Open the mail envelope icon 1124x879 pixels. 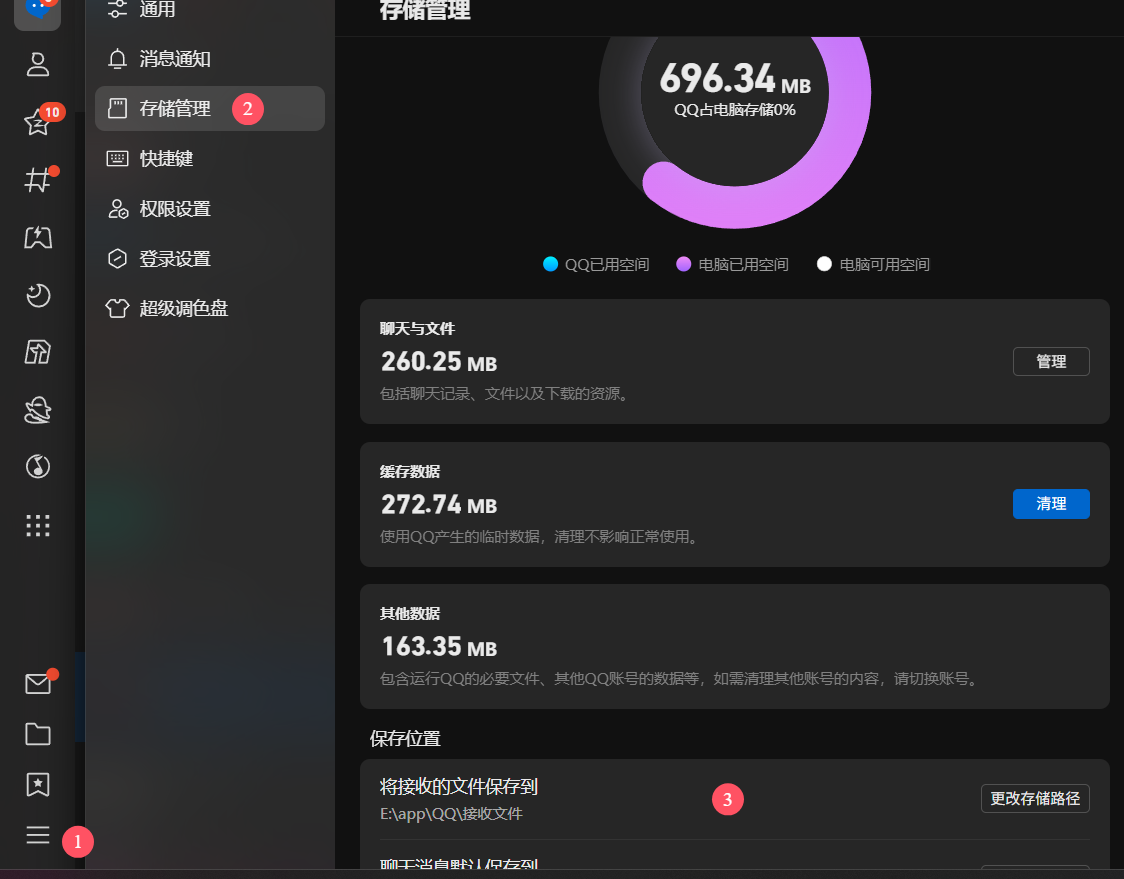click(x=37, y=684)
